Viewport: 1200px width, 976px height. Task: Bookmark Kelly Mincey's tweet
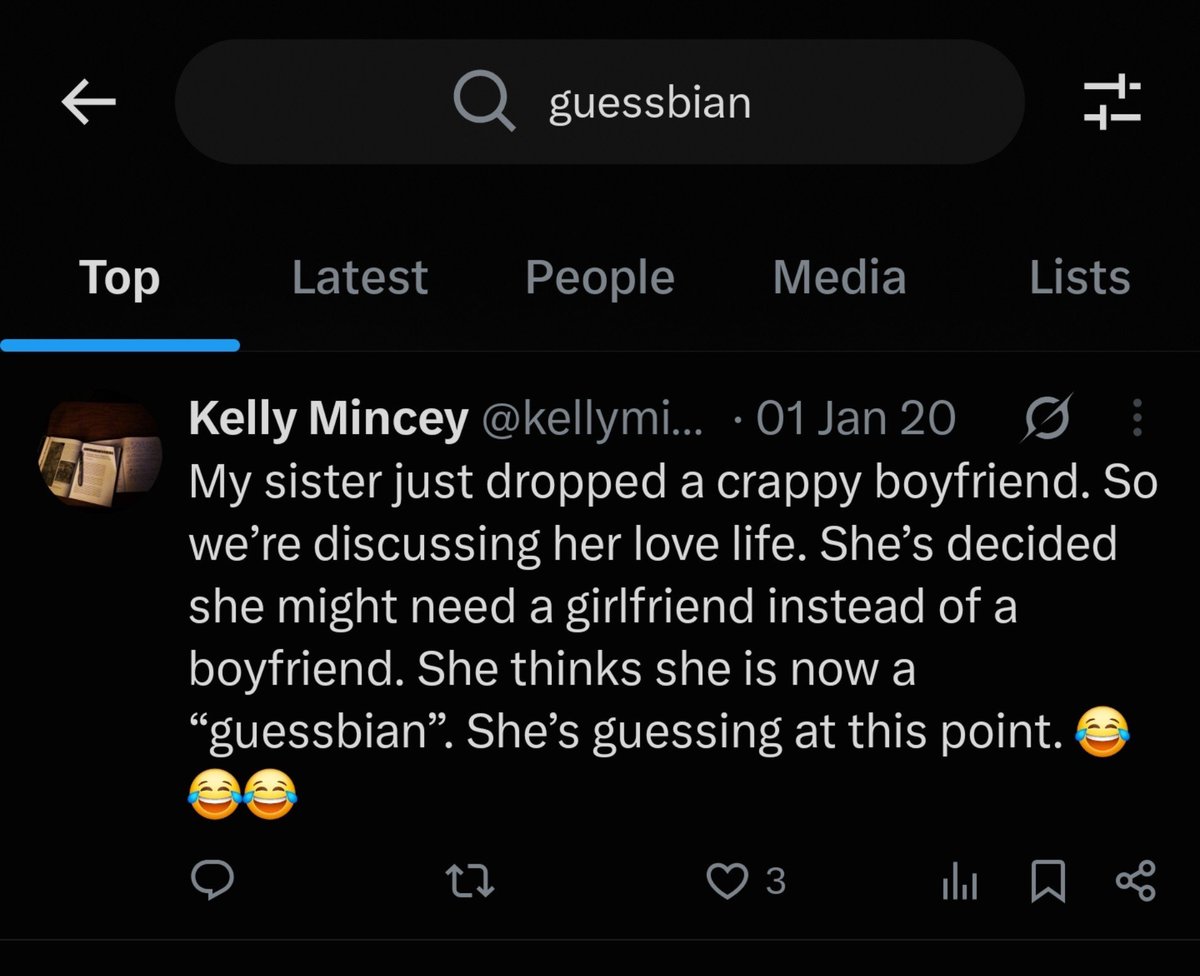[x=1047, y=881]
